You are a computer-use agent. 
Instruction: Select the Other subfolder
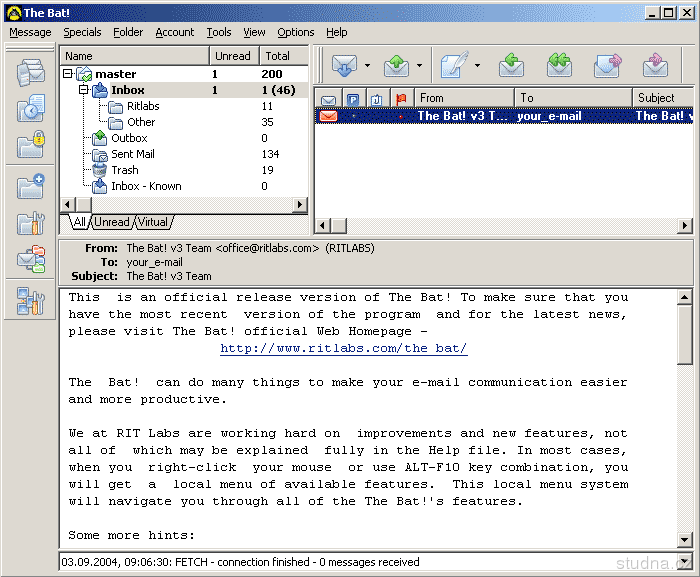click(141, 122)
